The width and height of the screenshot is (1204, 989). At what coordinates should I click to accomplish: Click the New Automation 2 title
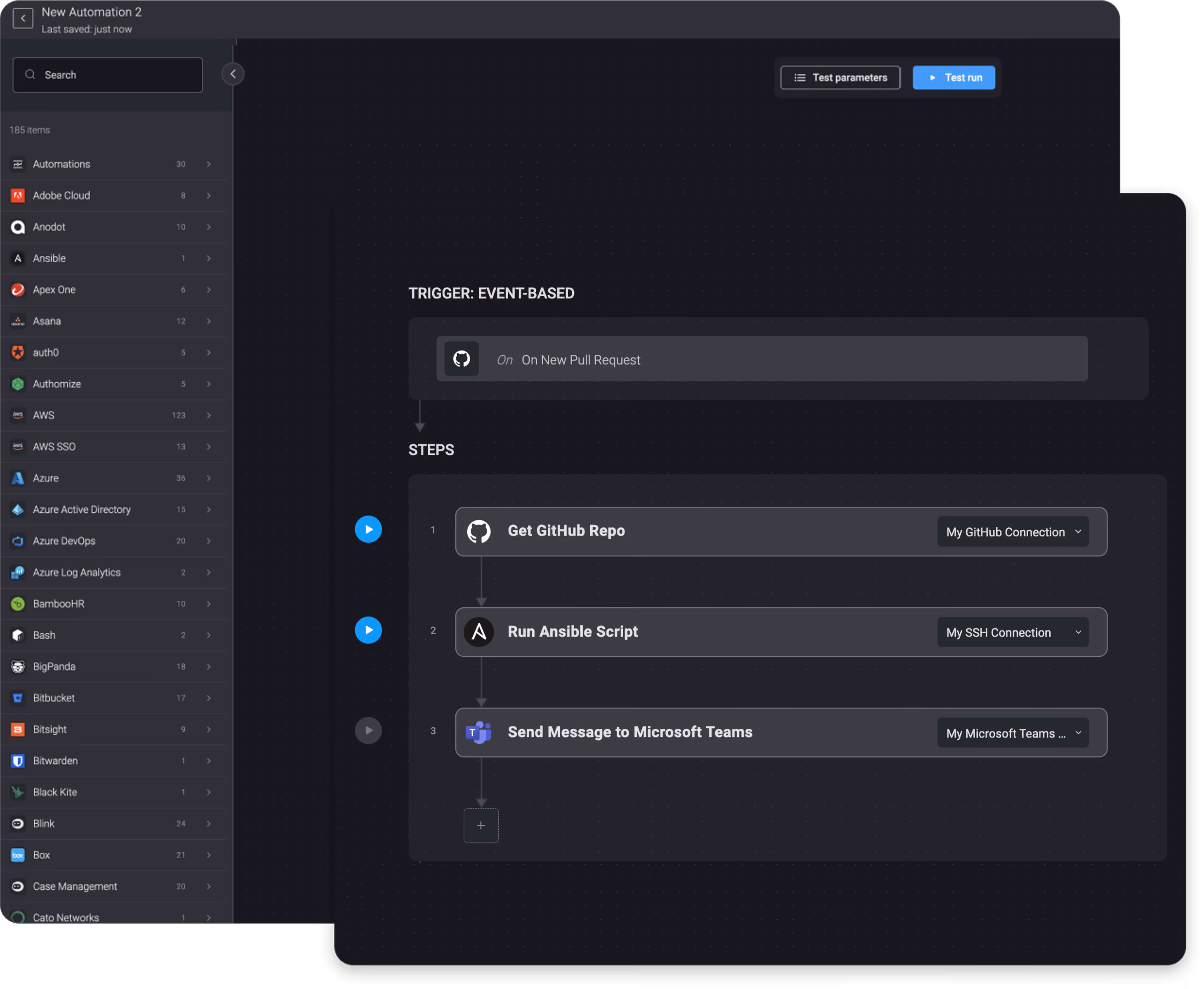coord(92,12)
